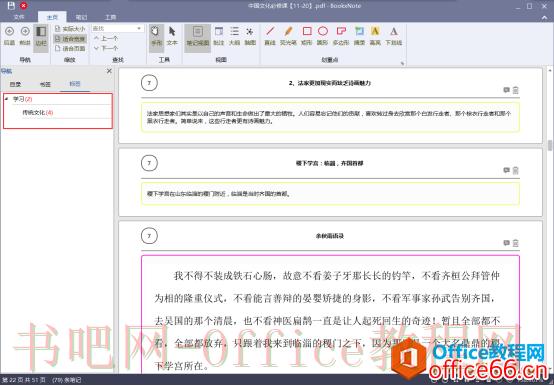Click the vertical scrollbar thumb of notes pane
This screenshot has width=554, height=386.
coord(550,145)
